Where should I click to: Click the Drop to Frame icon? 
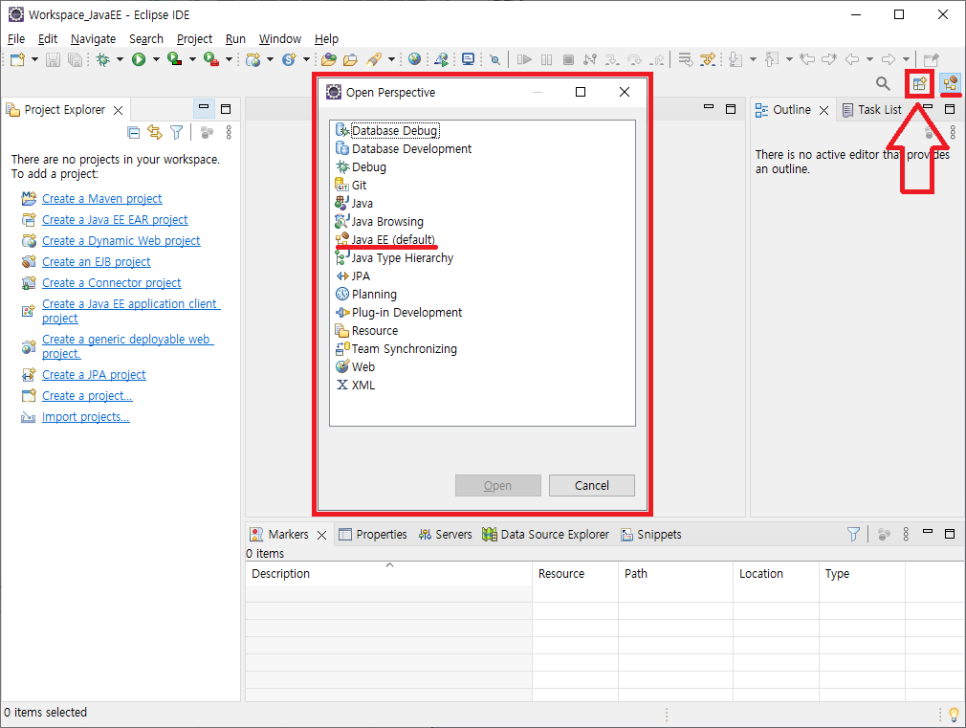(686, 60)
